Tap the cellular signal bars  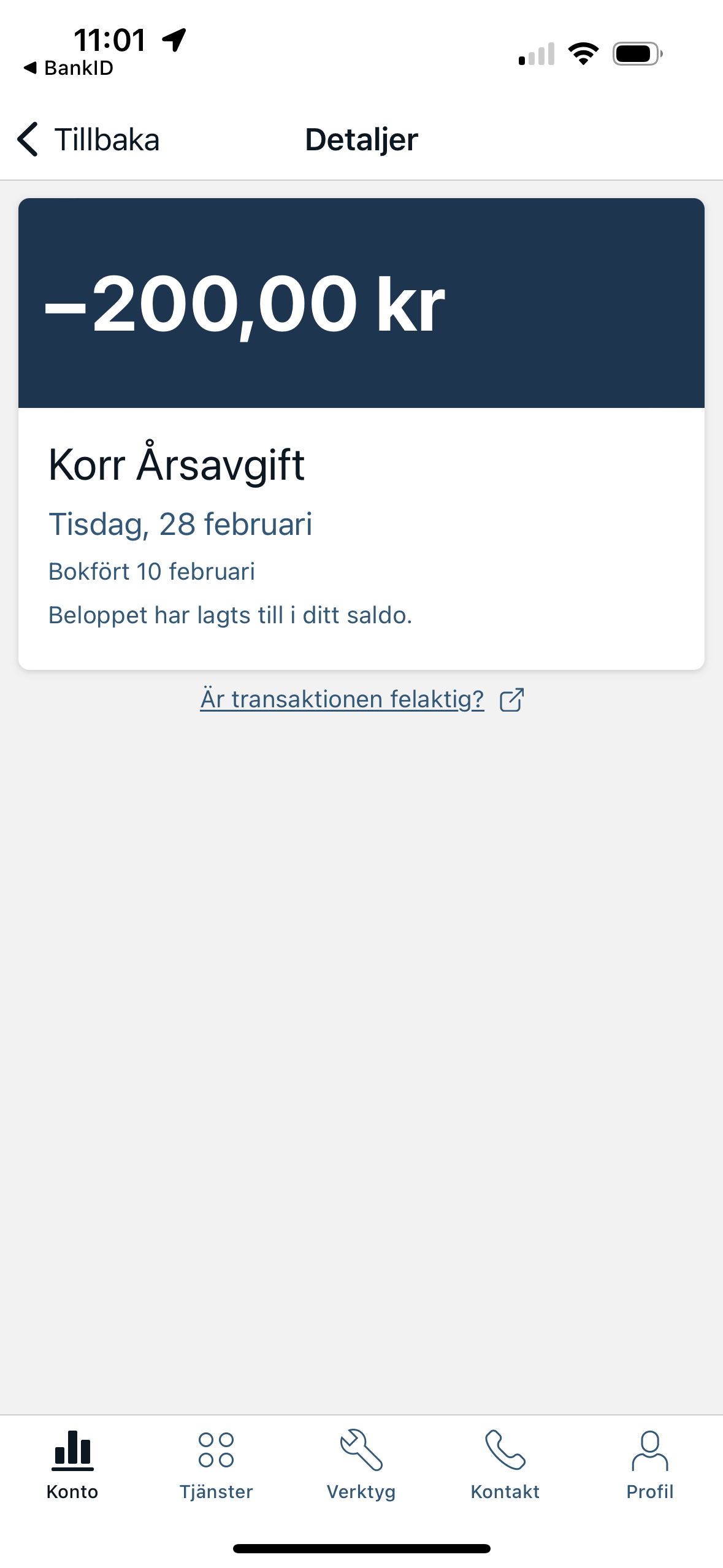tap(537, 54)
